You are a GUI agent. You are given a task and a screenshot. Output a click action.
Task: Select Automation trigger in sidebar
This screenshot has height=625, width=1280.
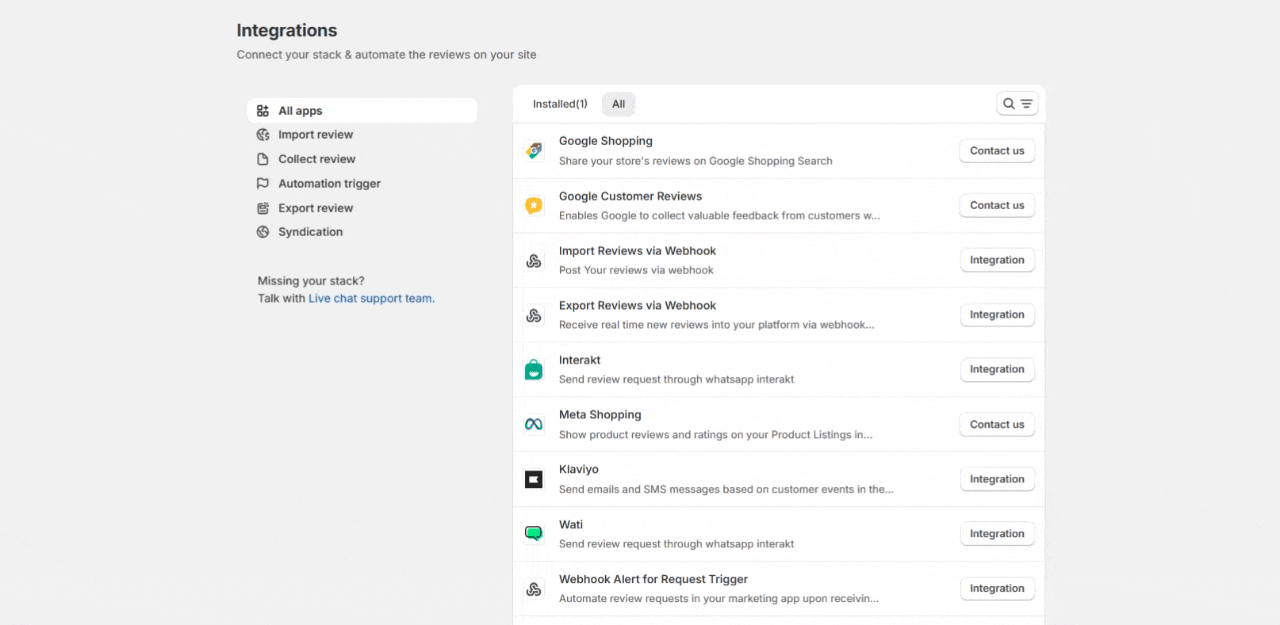pyautogui.click(x=329, y=184)
